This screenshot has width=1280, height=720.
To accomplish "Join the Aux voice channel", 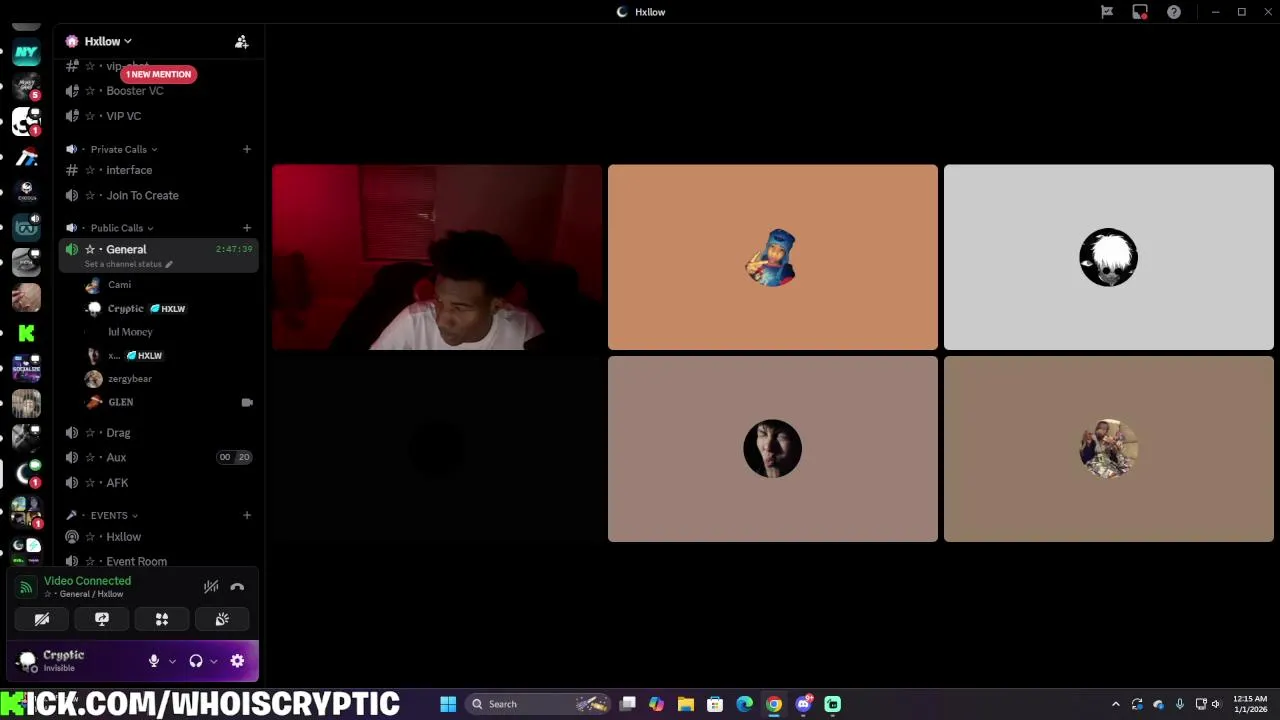I will 116,457.
